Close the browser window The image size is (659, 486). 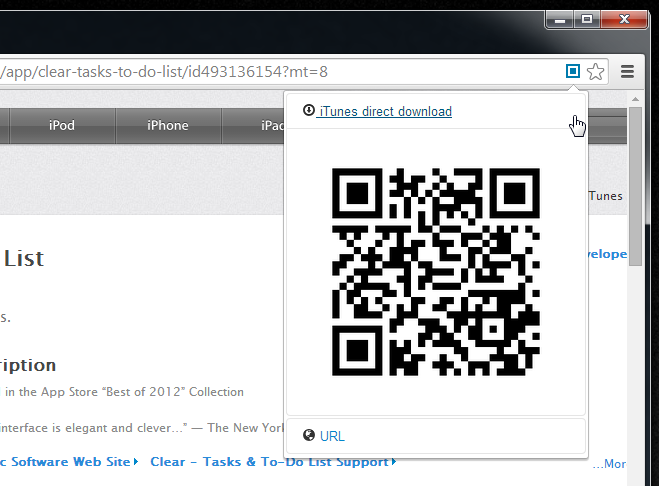tap(624, 19)
